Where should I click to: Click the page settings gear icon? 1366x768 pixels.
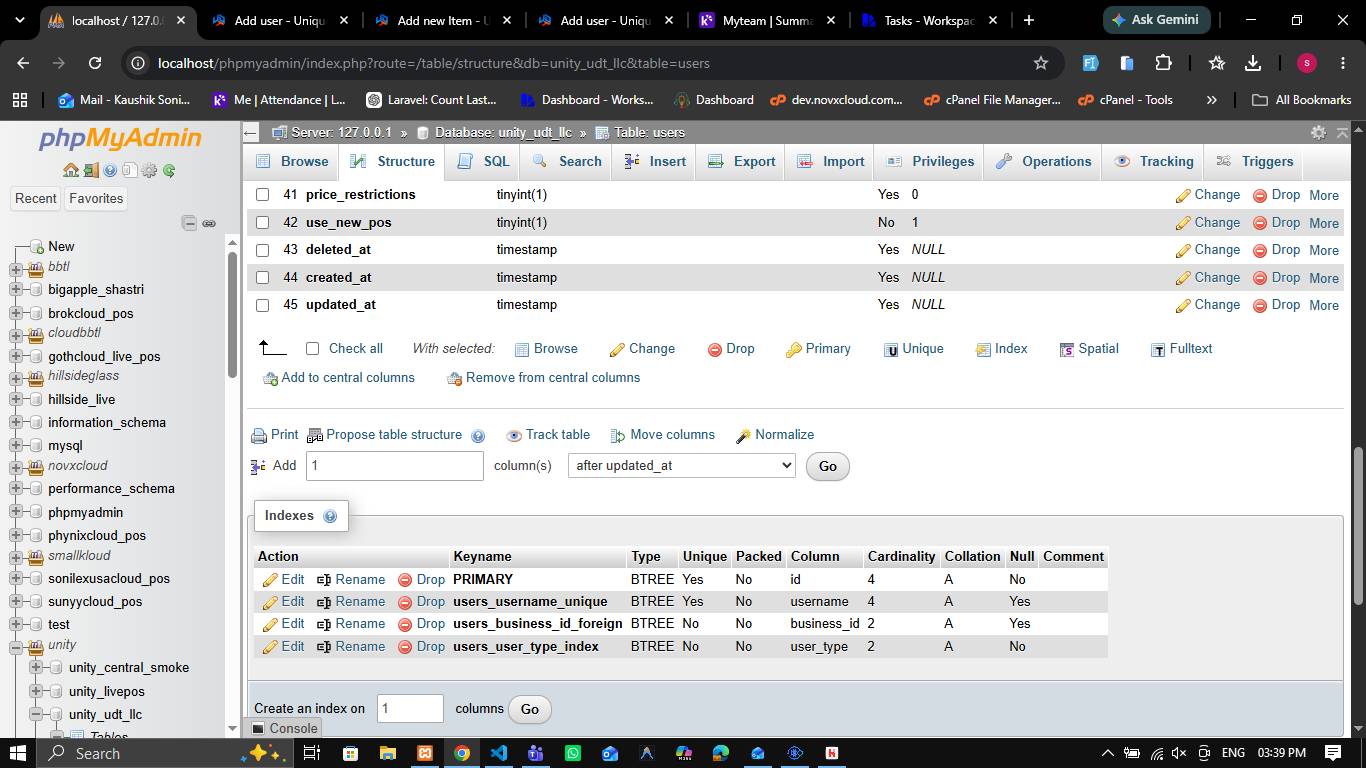[x=1318, y=132]
